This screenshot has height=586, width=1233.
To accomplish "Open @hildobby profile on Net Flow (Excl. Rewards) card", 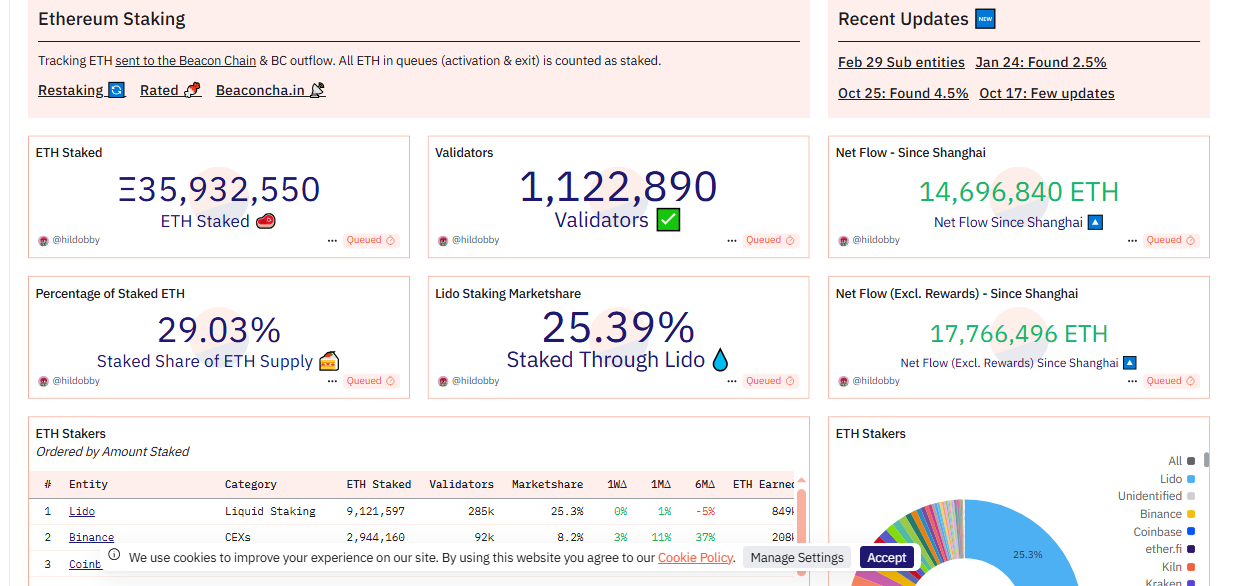I will coord(876,381).
